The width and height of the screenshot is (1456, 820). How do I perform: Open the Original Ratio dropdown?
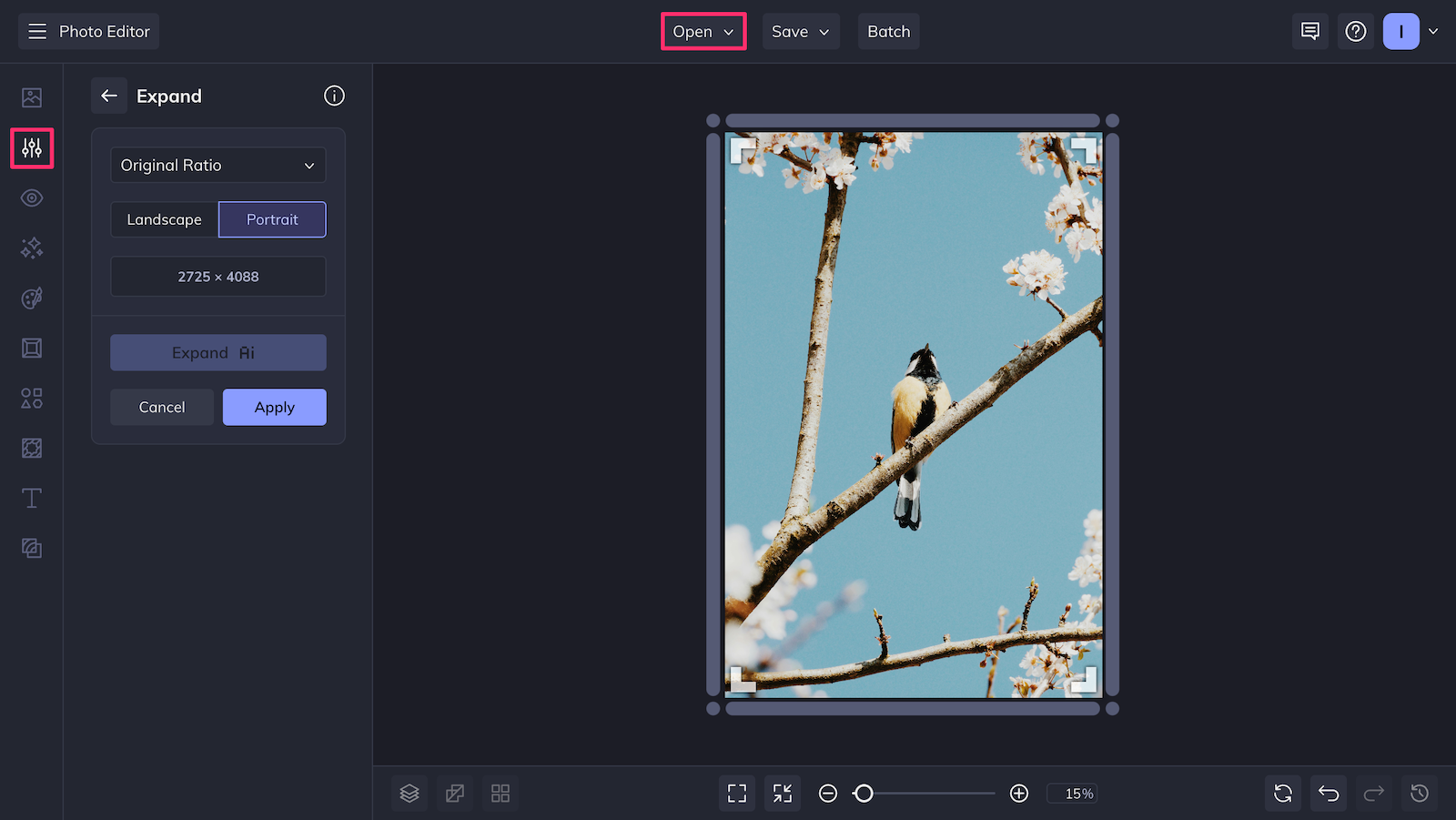(217, 165)
